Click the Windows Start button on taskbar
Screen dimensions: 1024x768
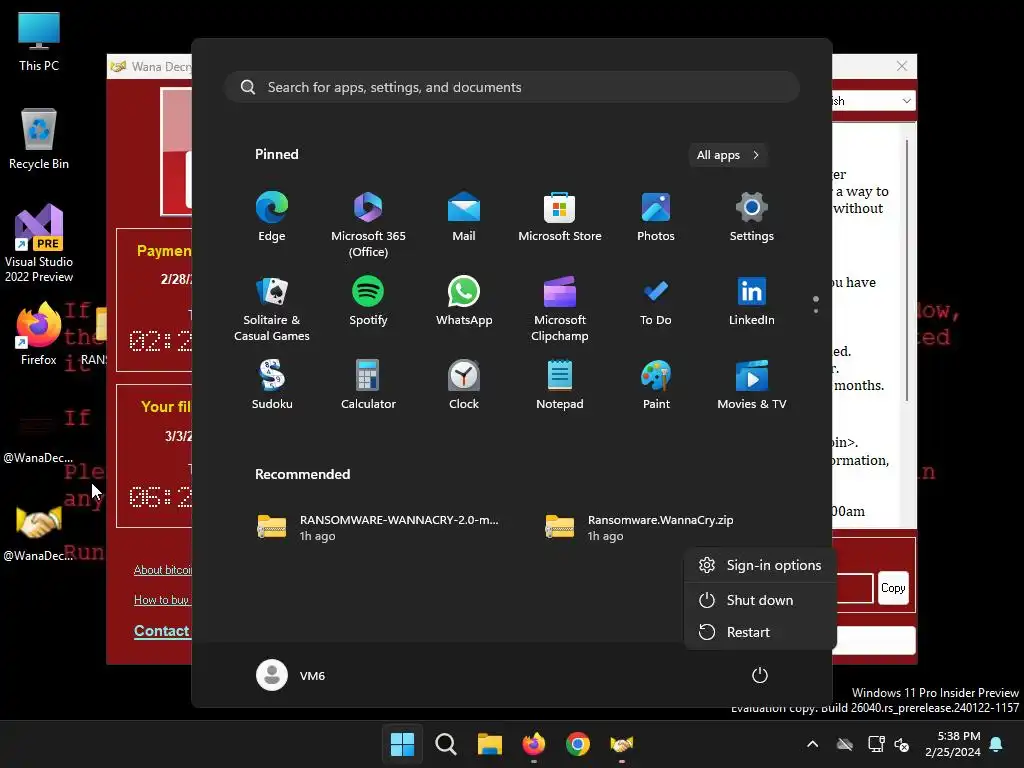(402, 744)
